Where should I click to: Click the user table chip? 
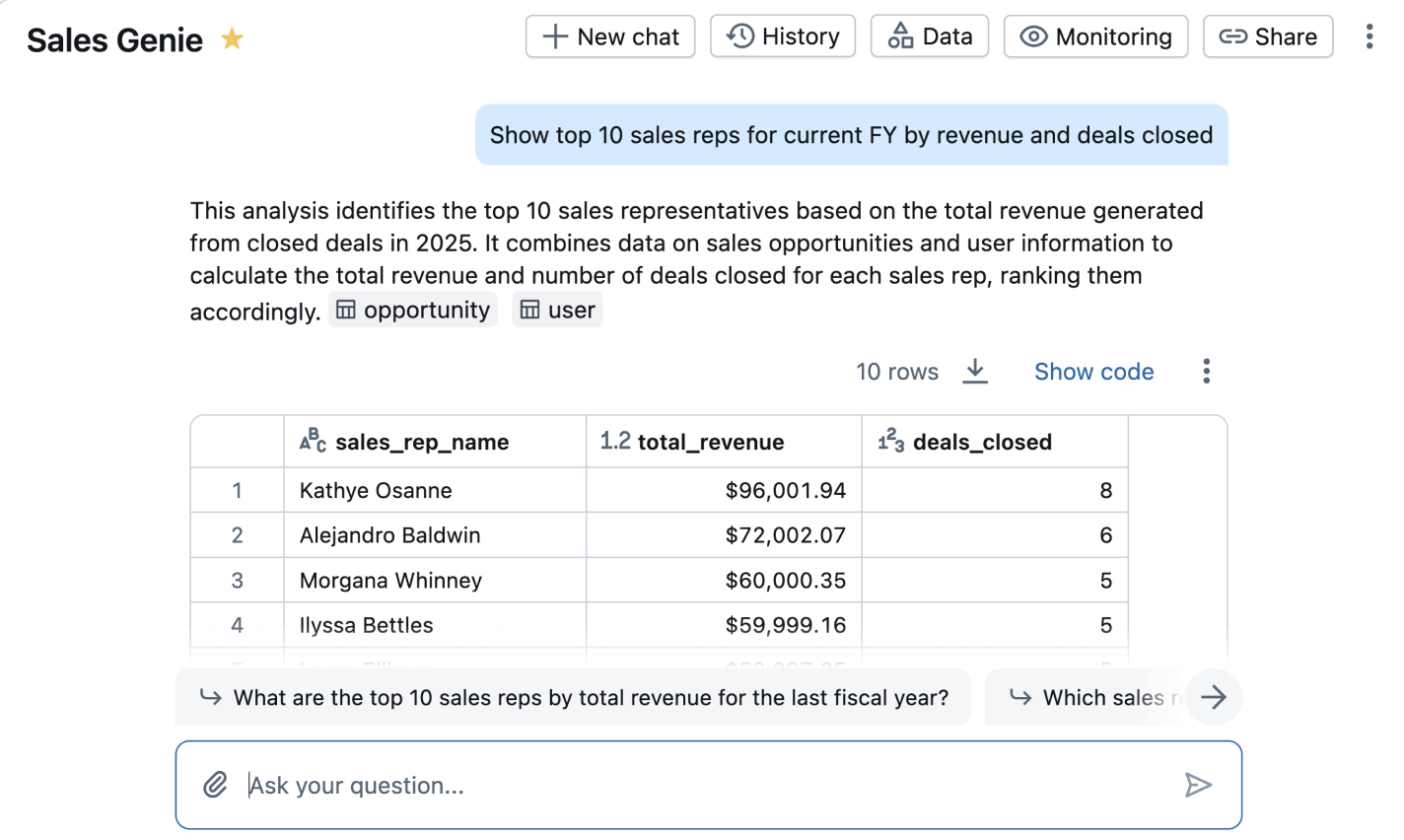coord(557,310)
